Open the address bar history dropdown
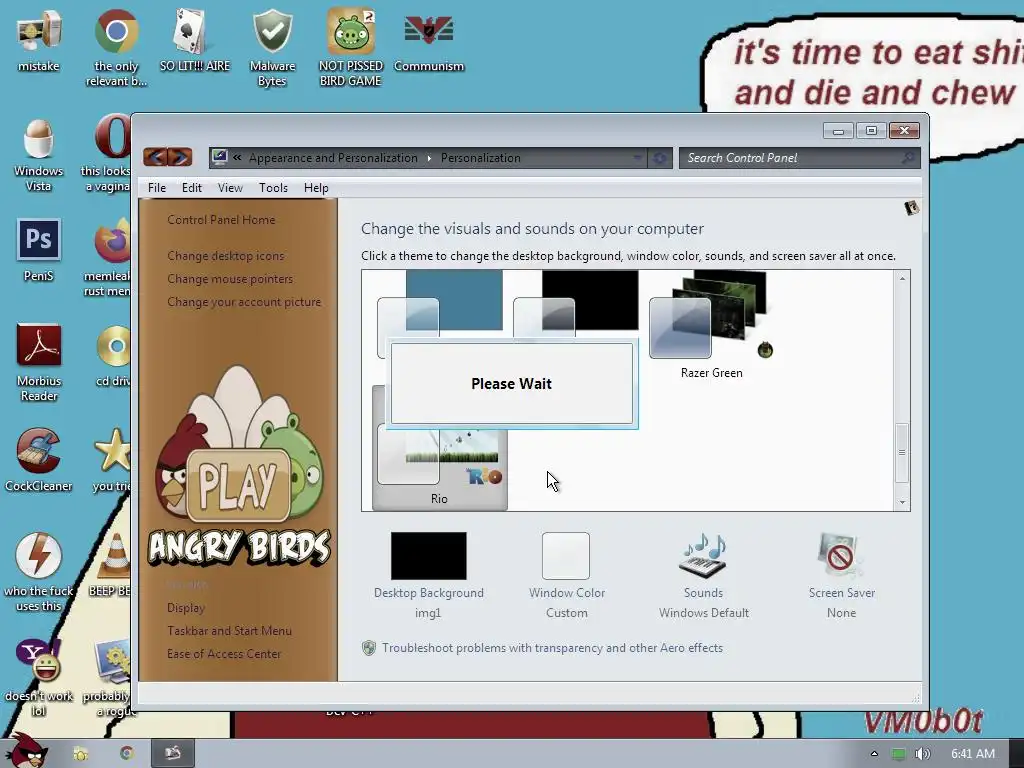The height and width of the screenshot is (768, 1024). (x=637, y=158)
